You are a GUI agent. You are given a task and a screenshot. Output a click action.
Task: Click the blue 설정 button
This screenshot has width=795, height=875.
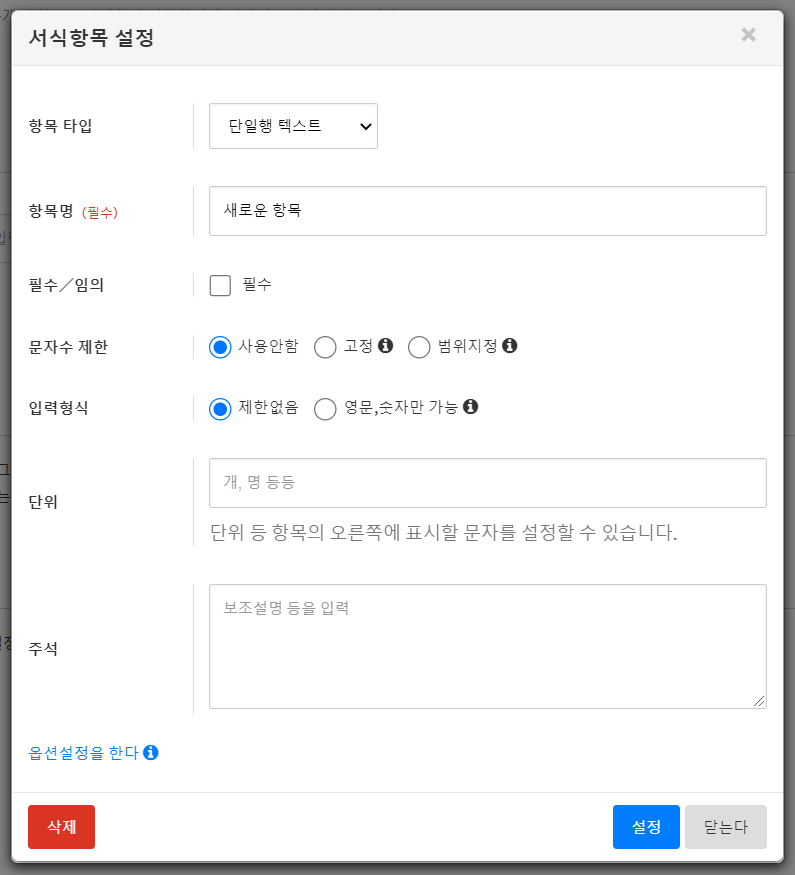tap(646, 827)
